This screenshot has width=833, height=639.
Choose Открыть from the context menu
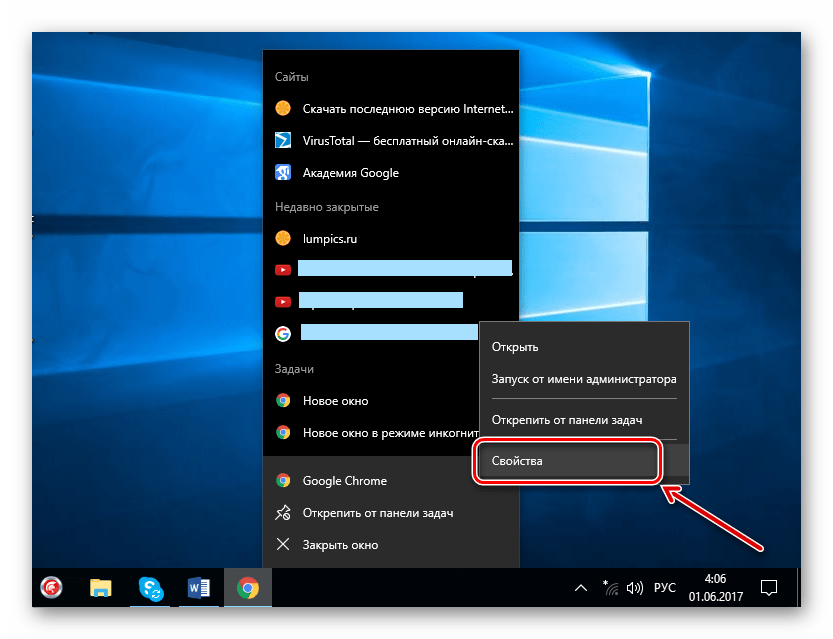[x=515, y=347]
